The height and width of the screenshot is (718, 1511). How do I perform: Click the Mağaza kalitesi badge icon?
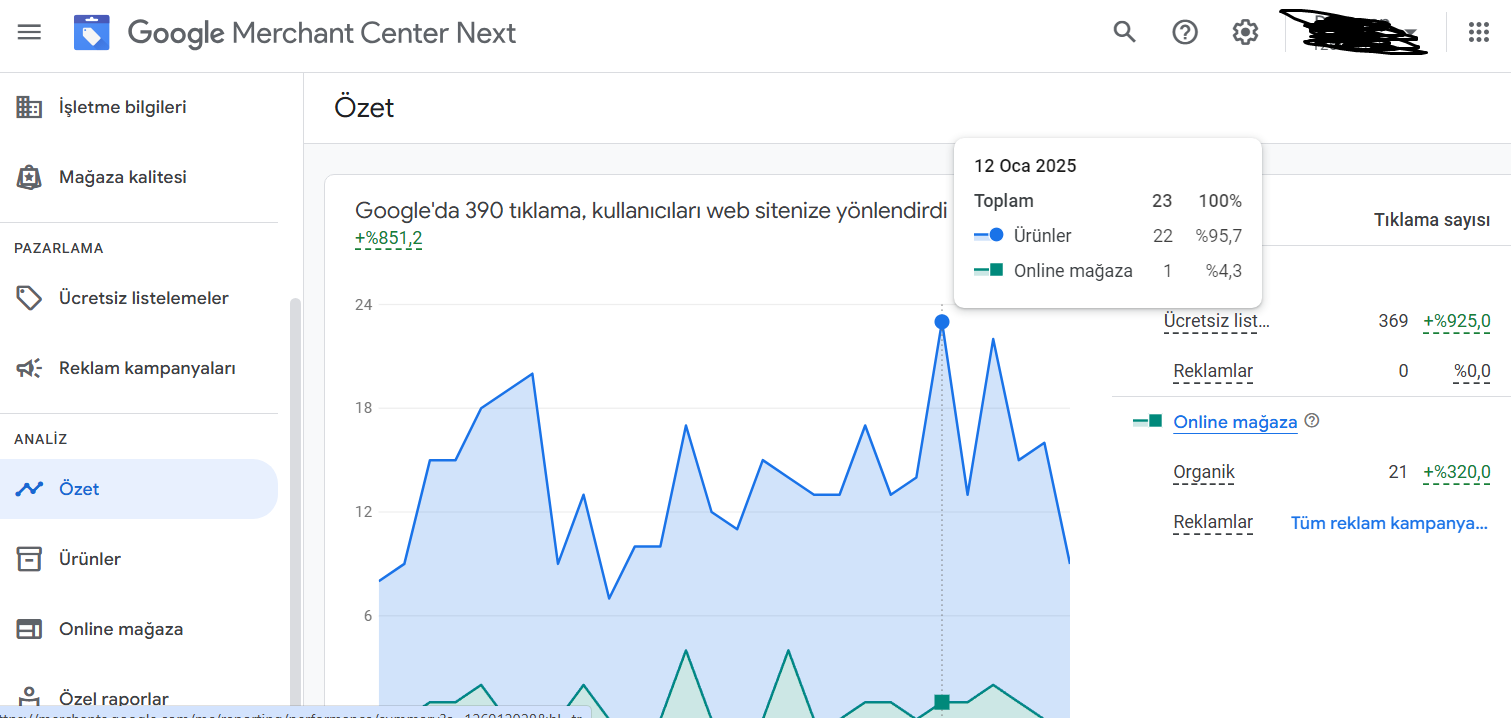[29, 177]
